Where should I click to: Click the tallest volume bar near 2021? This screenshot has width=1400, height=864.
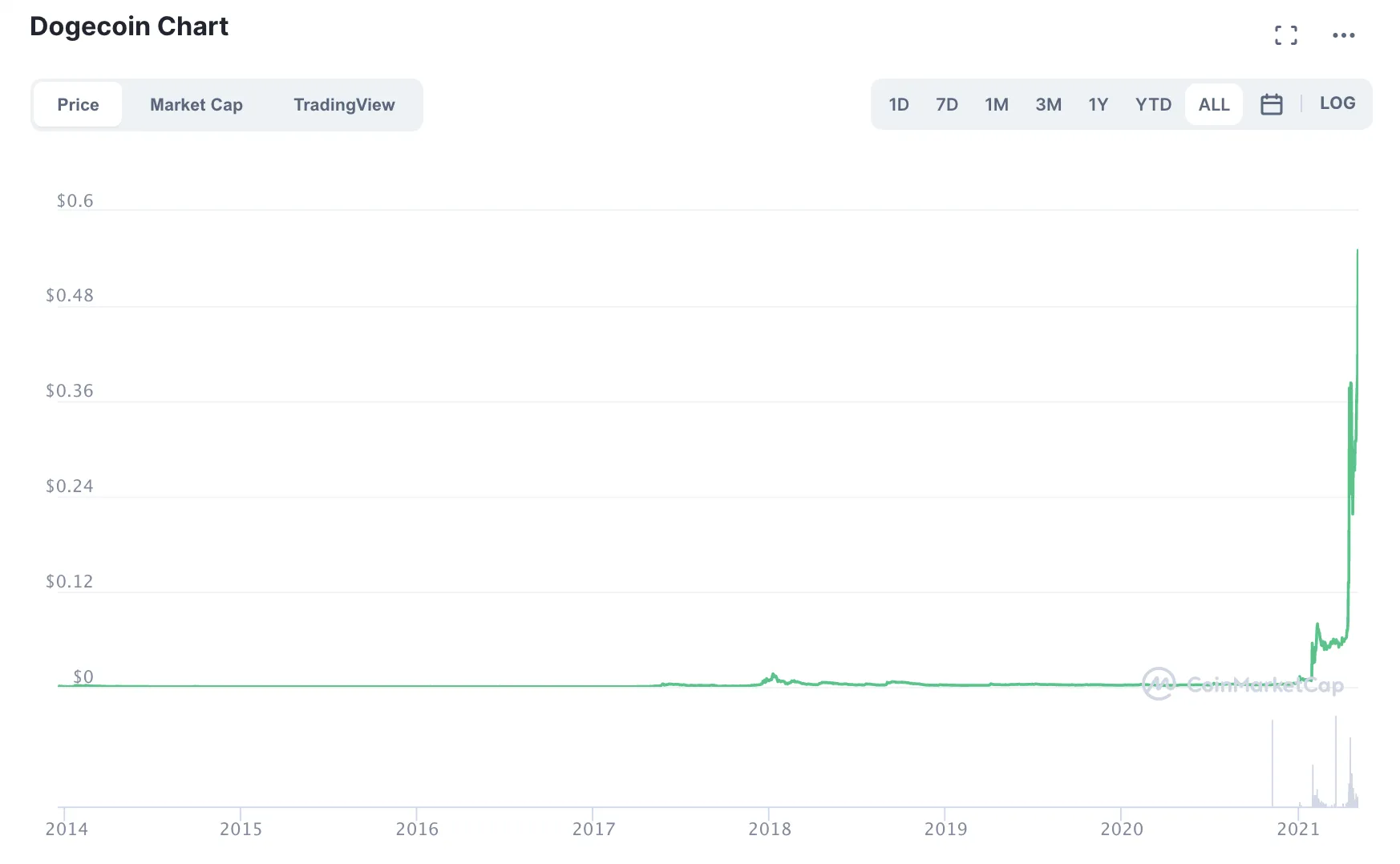click(x=1335, y=761)
